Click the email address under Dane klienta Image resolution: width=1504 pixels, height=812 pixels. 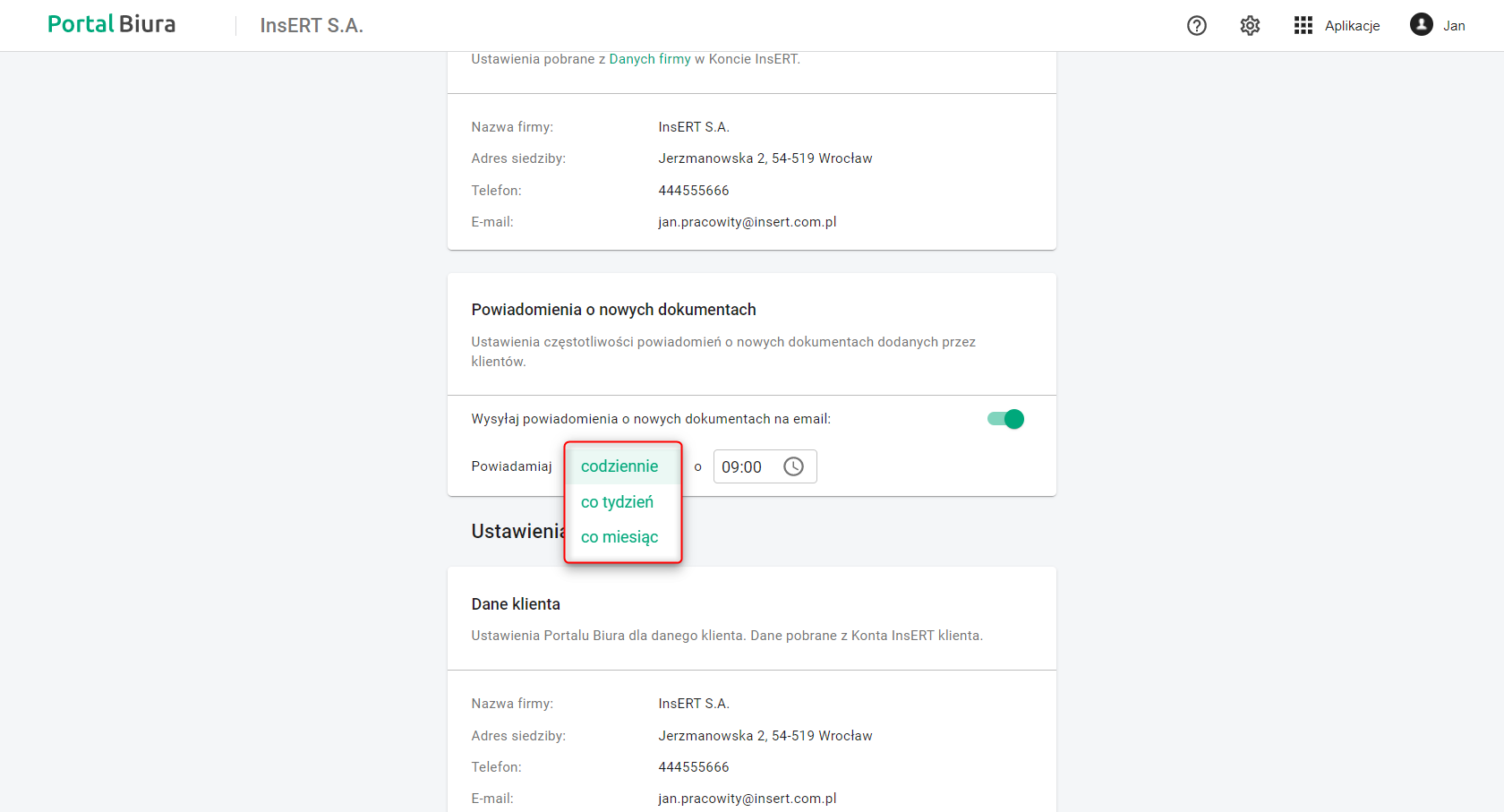tap(748, 799)
